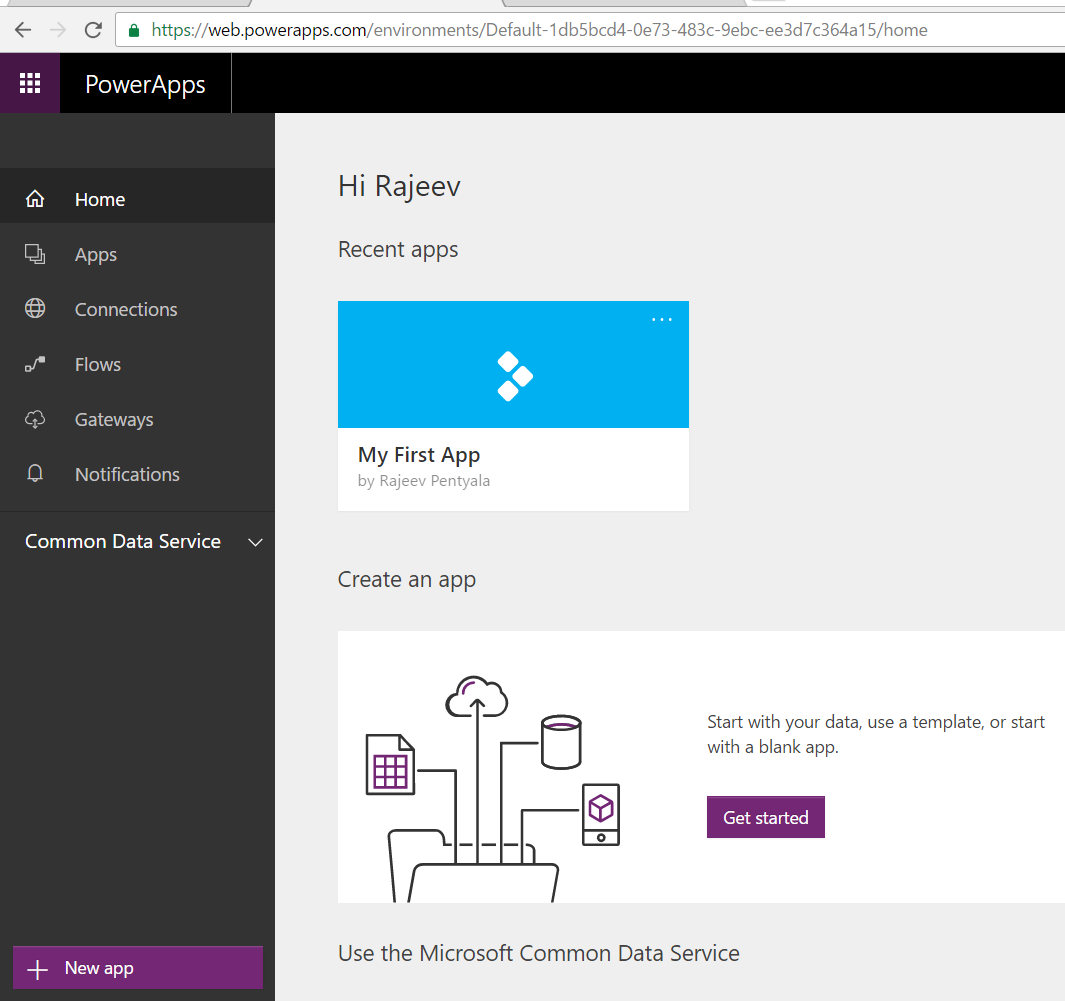Click the Notifications bell icon
The height and width of the screenshot is (1001, 1065).
tap(35, 474)
